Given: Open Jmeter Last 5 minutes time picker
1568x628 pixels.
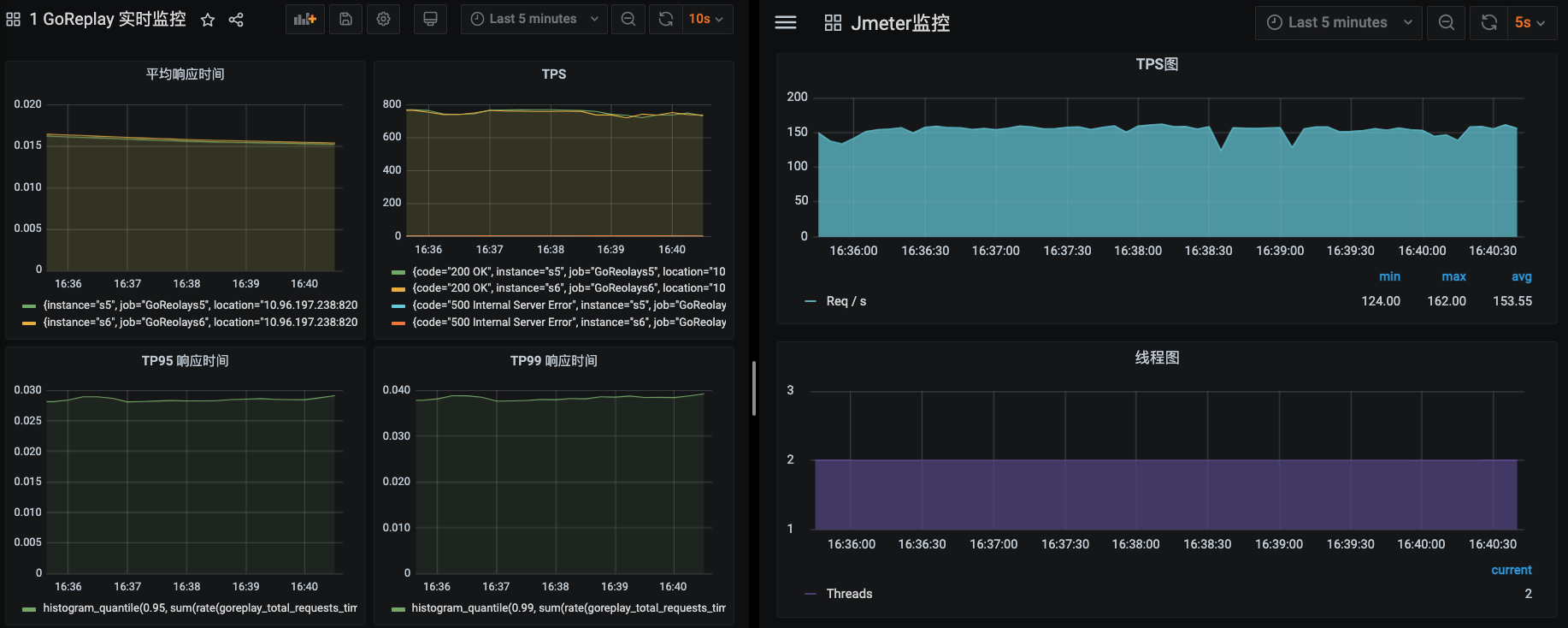Looking at the screenshot, I should tap(1339, 22).
